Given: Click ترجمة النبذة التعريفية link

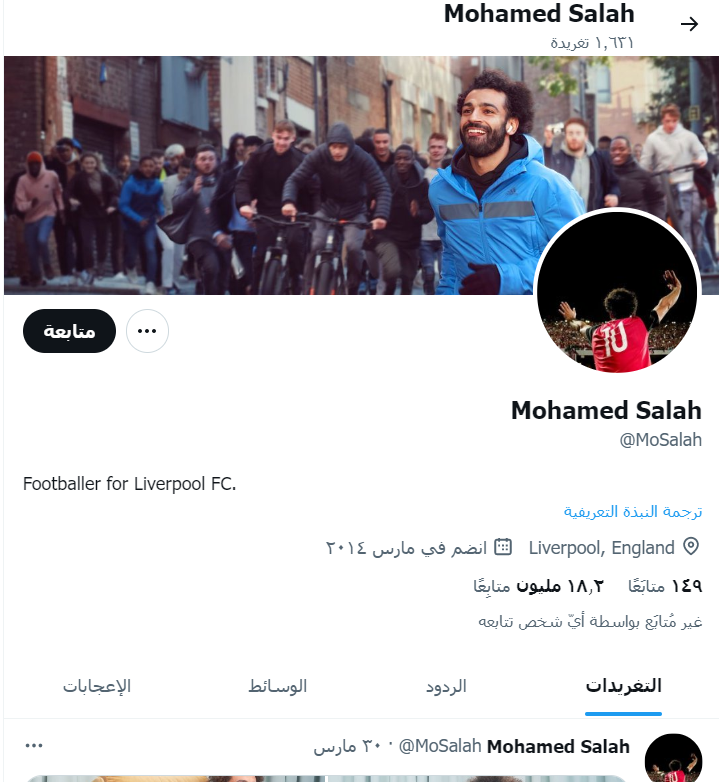Looking at the screenshot, I should point(633,512).
